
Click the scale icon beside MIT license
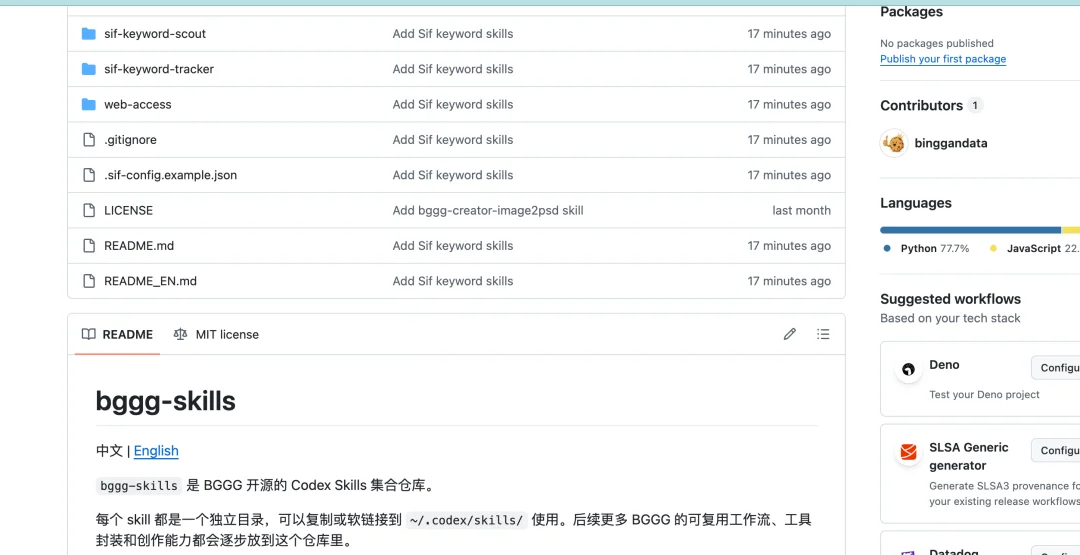coord(180,335)
